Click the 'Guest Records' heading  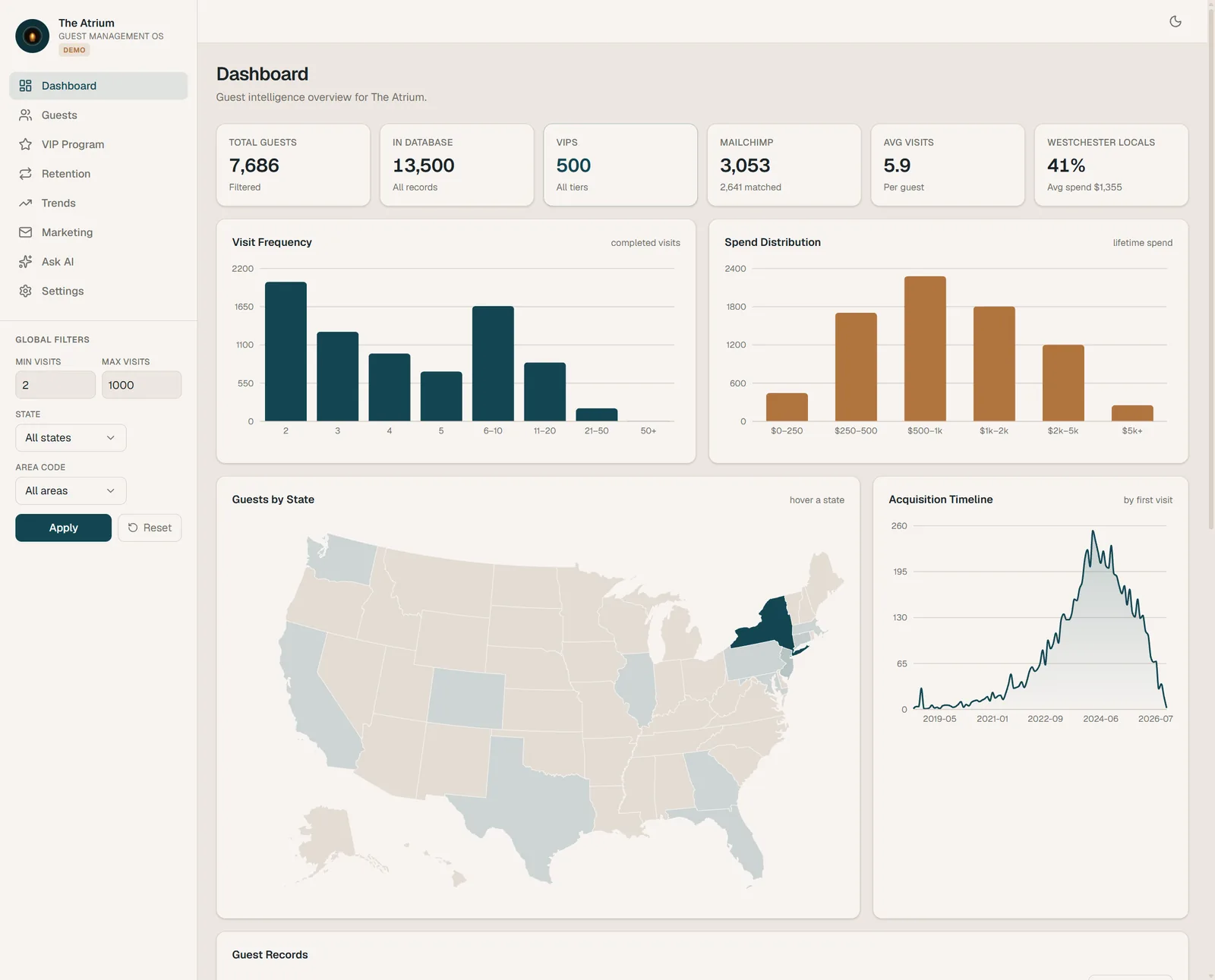tap(270, 955)
